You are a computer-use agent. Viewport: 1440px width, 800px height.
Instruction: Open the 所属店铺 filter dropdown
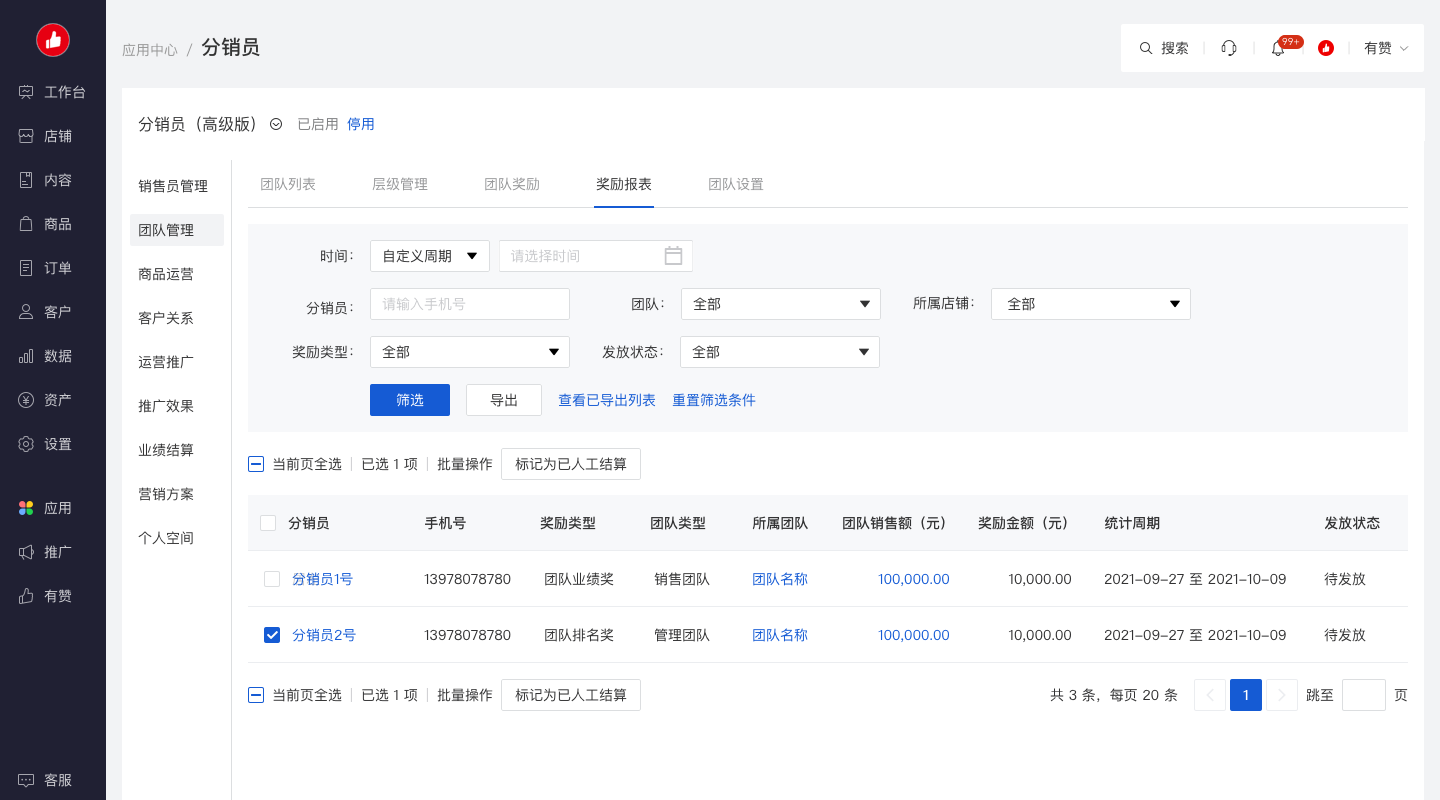[x=1091, y=304]
